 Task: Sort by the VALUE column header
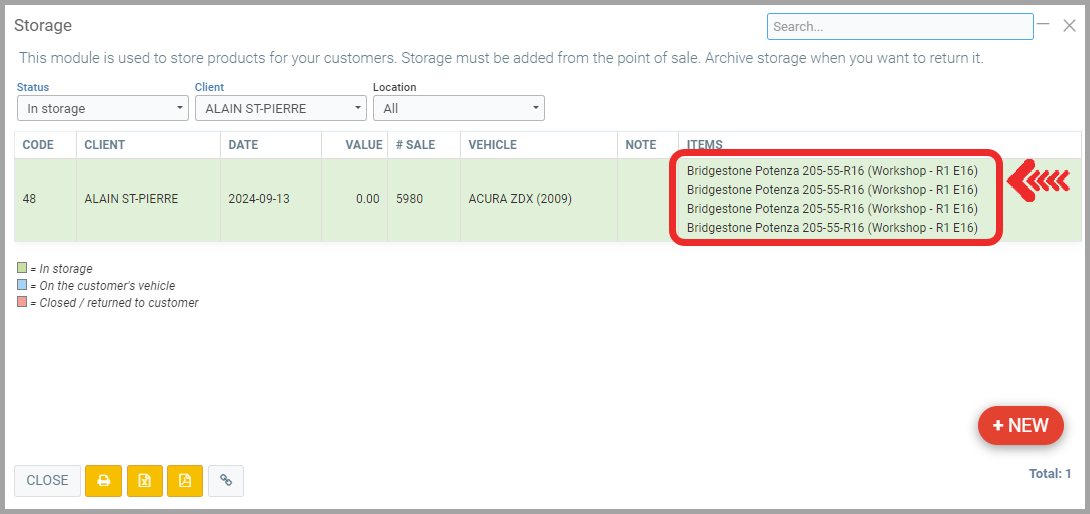coord(364,145)
